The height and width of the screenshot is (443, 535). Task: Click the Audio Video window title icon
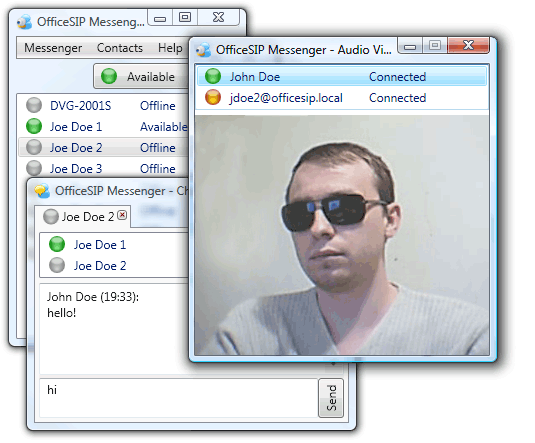203,50
